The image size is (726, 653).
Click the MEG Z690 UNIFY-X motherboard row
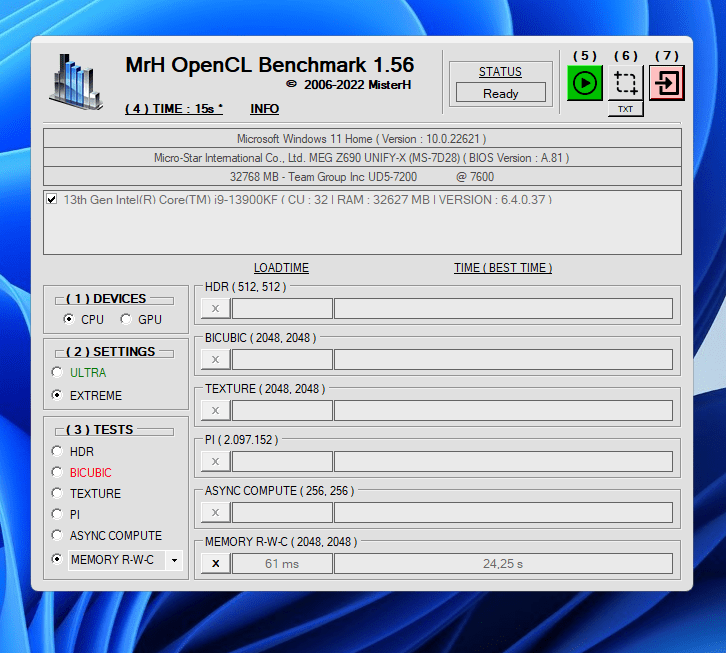362,157
